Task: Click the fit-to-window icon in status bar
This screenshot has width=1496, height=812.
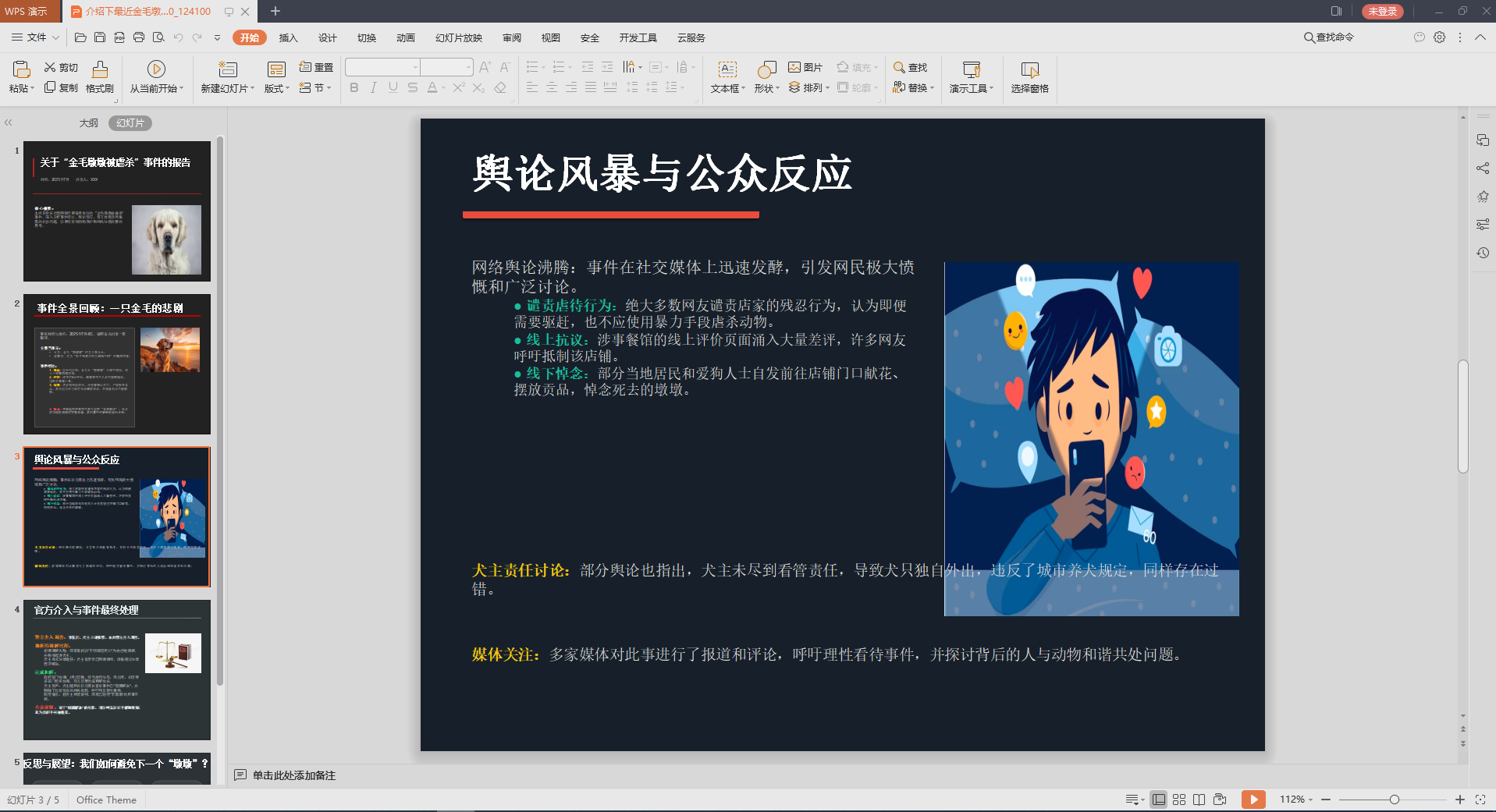Action: [1480, 800]
